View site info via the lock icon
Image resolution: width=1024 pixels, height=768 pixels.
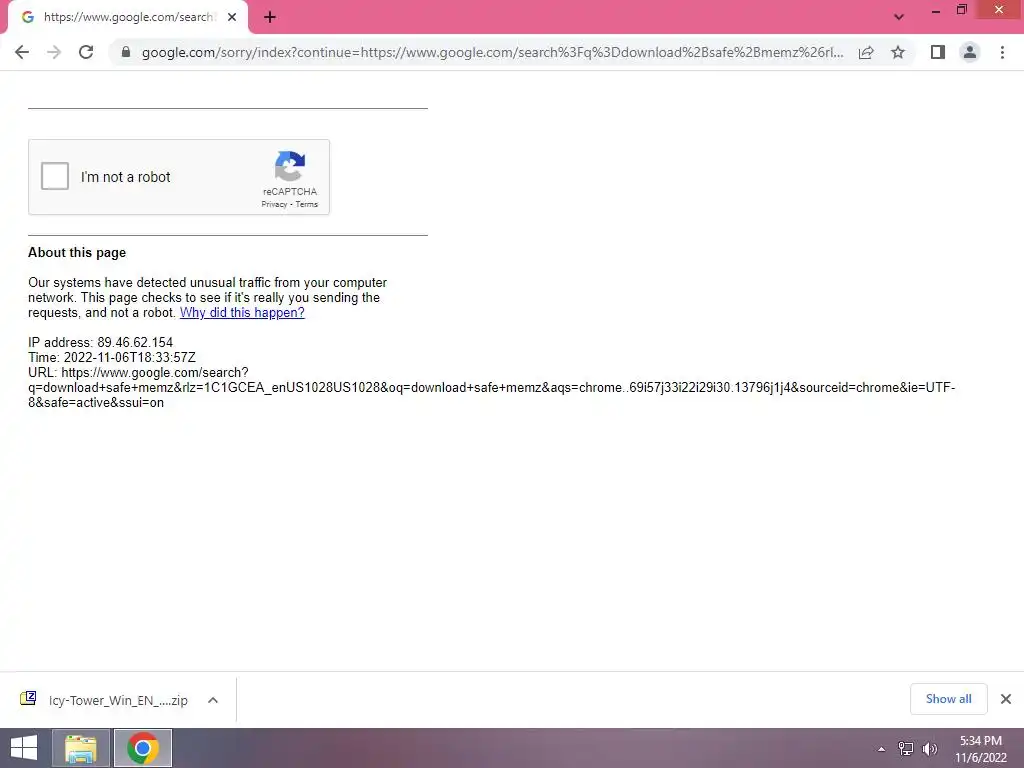pyautogui.click(x=126, y=52)
